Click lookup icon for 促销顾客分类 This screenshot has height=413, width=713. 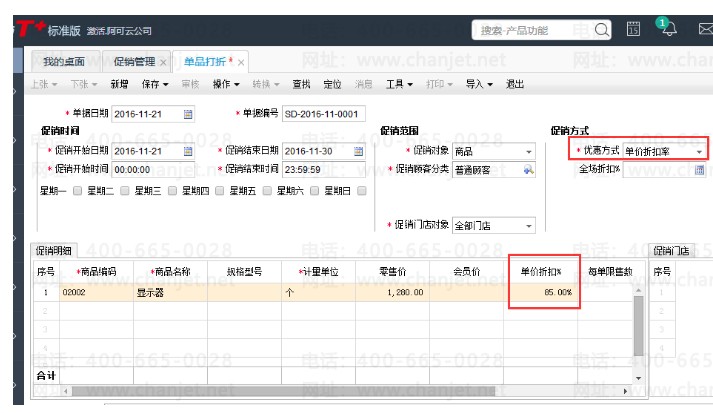pyautogui.click(x=528, y=170)
